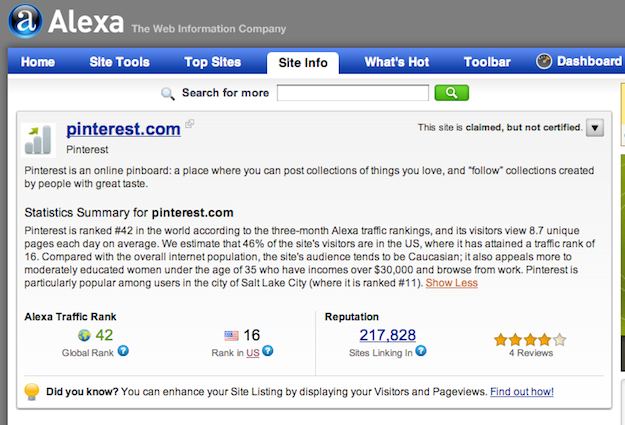
Task: Click the Find out how! link
Action: tap(522, 392)
